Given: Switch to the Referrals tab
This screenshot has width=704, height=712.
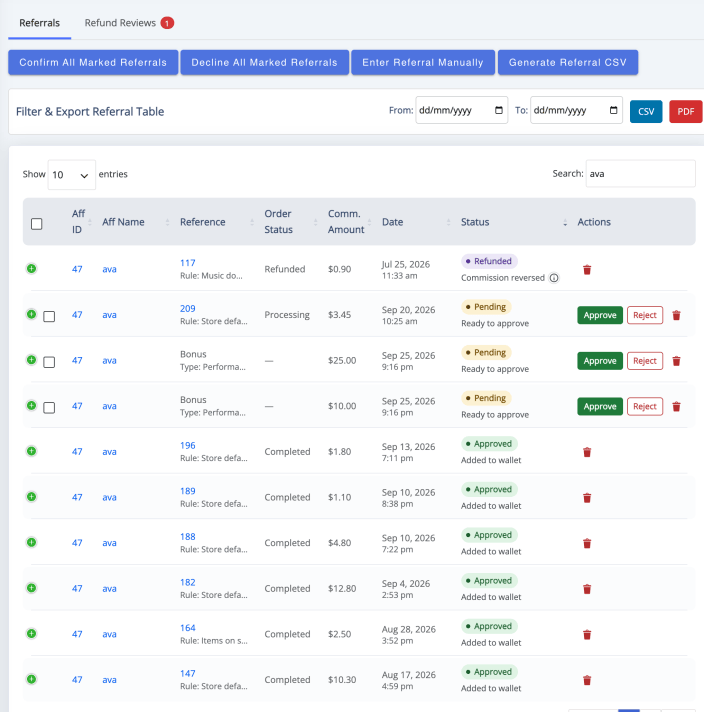Looking at the screenshot, I should click(40, 23).
